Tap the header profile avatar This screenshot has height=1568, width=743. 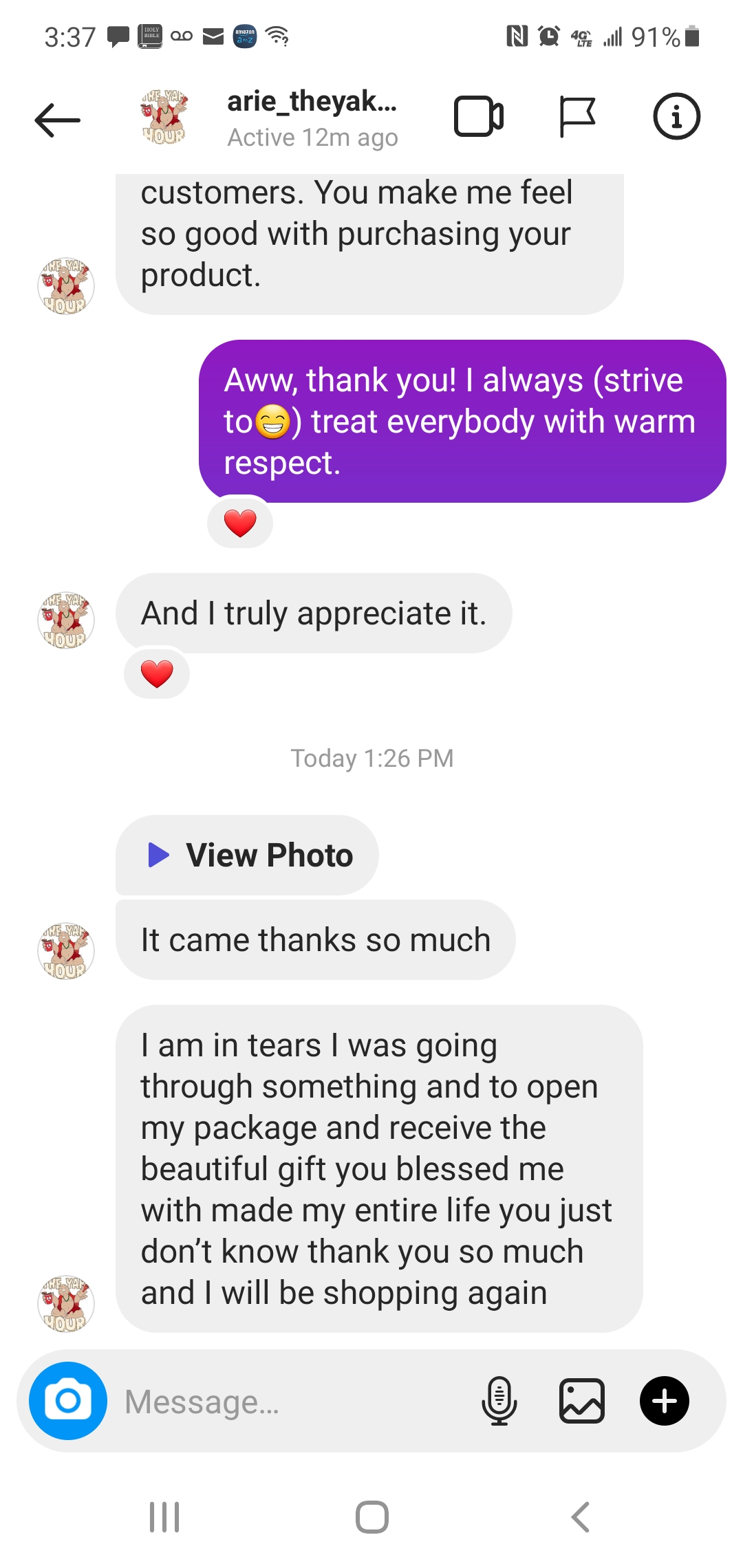click(x=164, y=117)
